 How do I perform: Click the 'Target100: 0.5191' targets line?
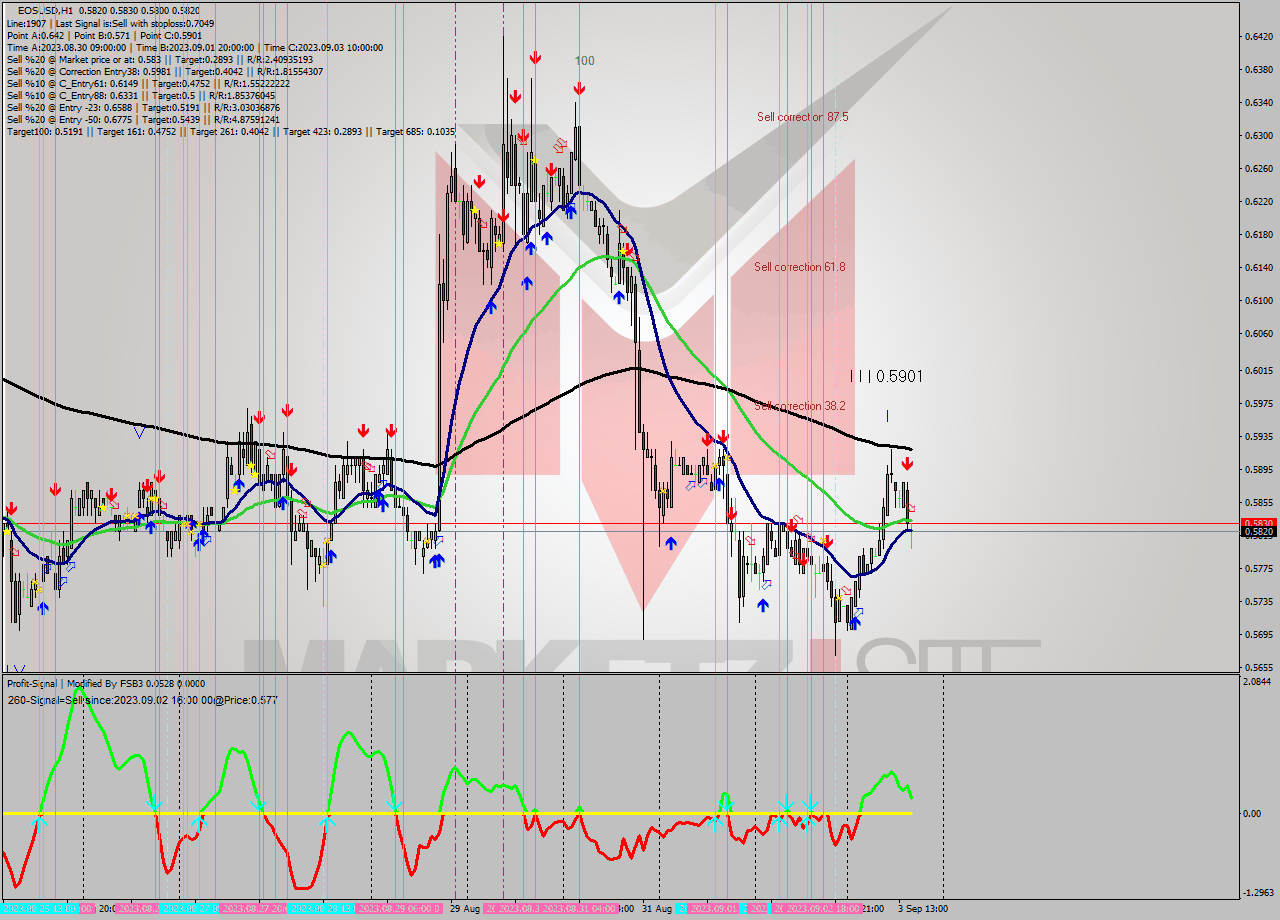pos(231,131)
